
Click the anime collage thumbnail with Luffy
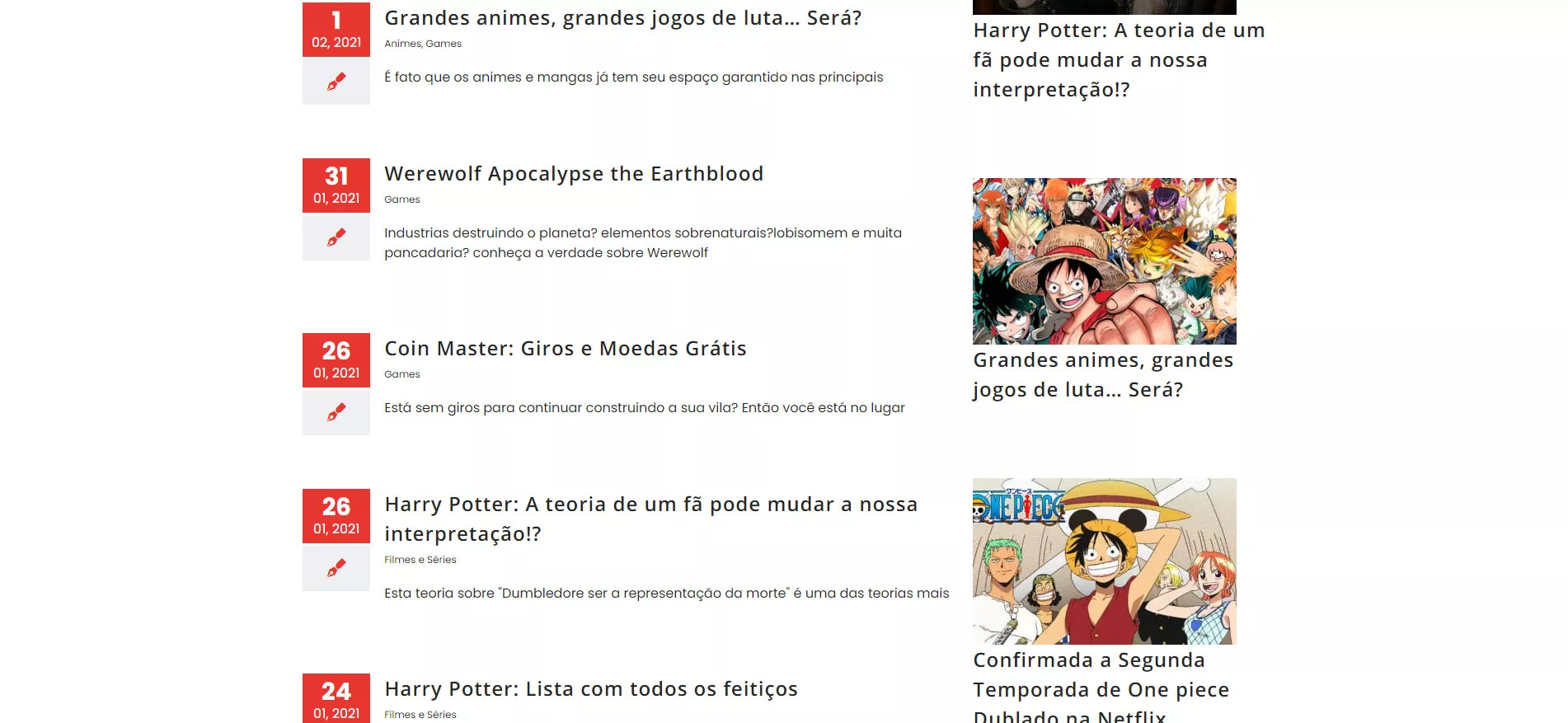[x=1105, y=261]
